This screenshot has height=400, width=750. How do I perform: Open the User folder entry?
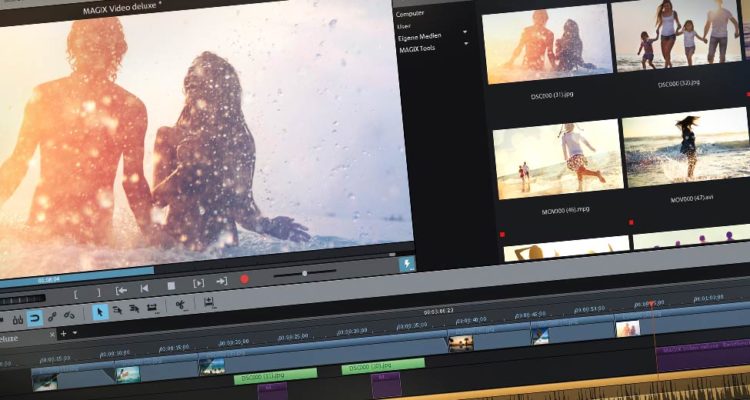403,26
